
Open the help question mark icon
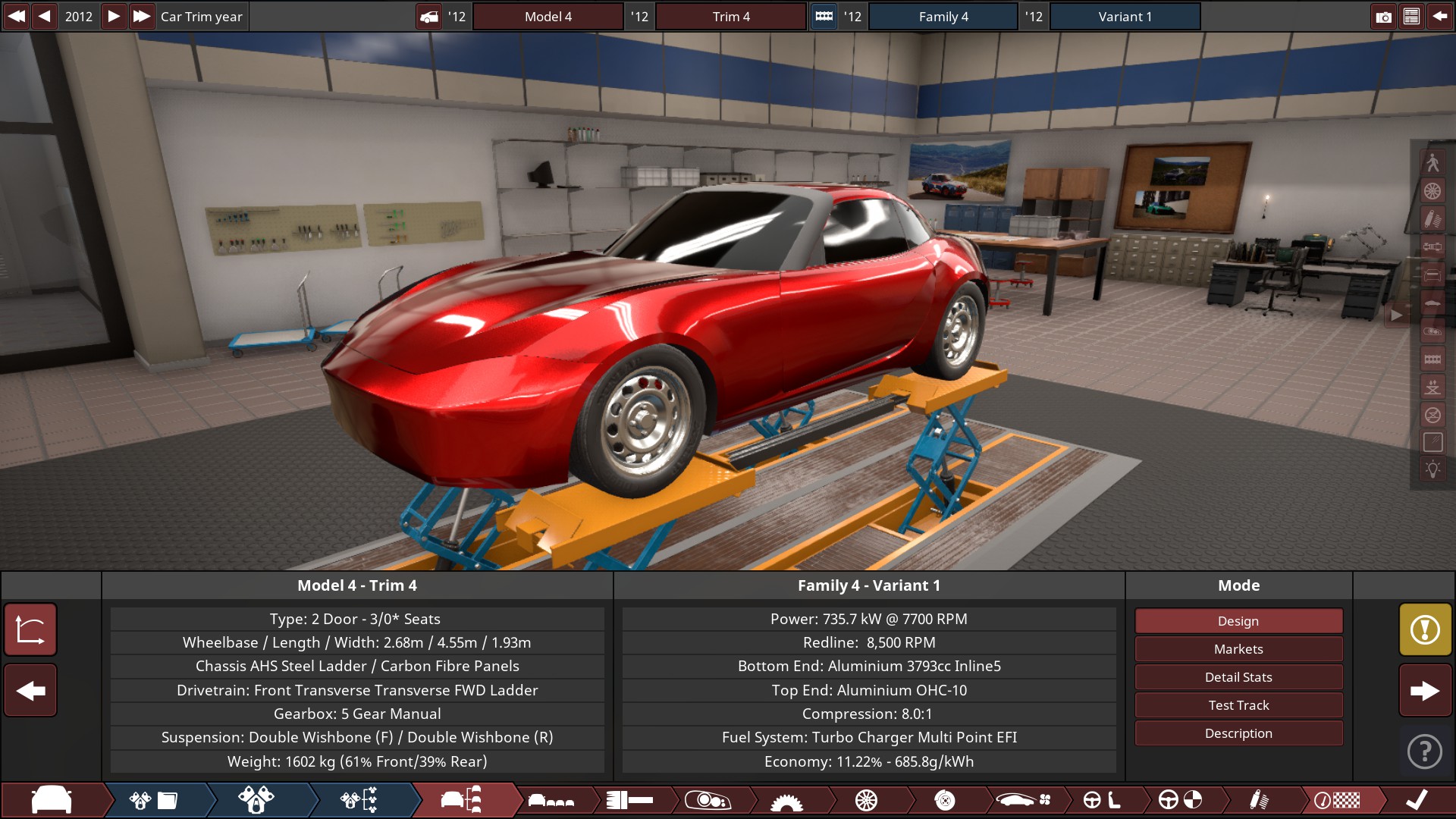pos(1425,752)
